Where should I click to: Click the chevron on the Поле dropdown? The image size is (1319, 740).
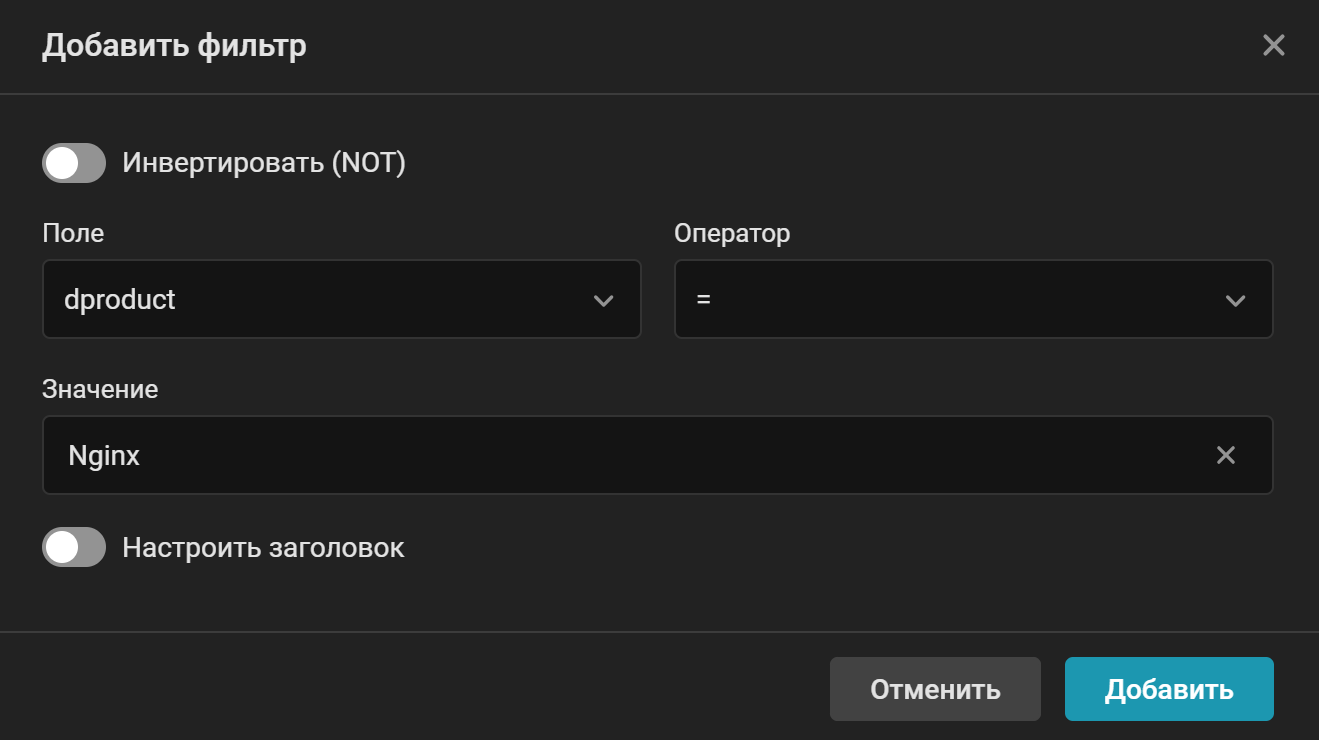[604, 299]
